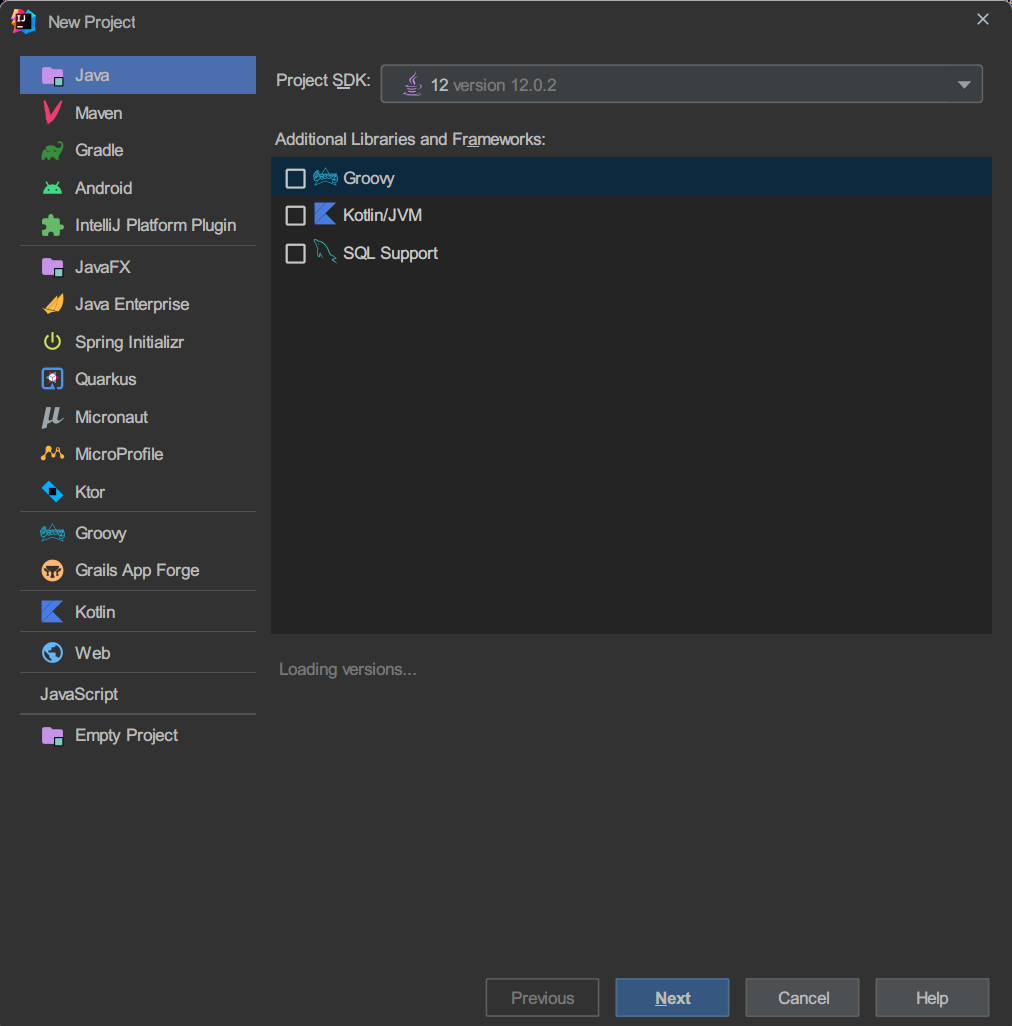Click the Empty Project folder icon
This screenshot has width=1012, height=1026.
[x=52, y=736]
